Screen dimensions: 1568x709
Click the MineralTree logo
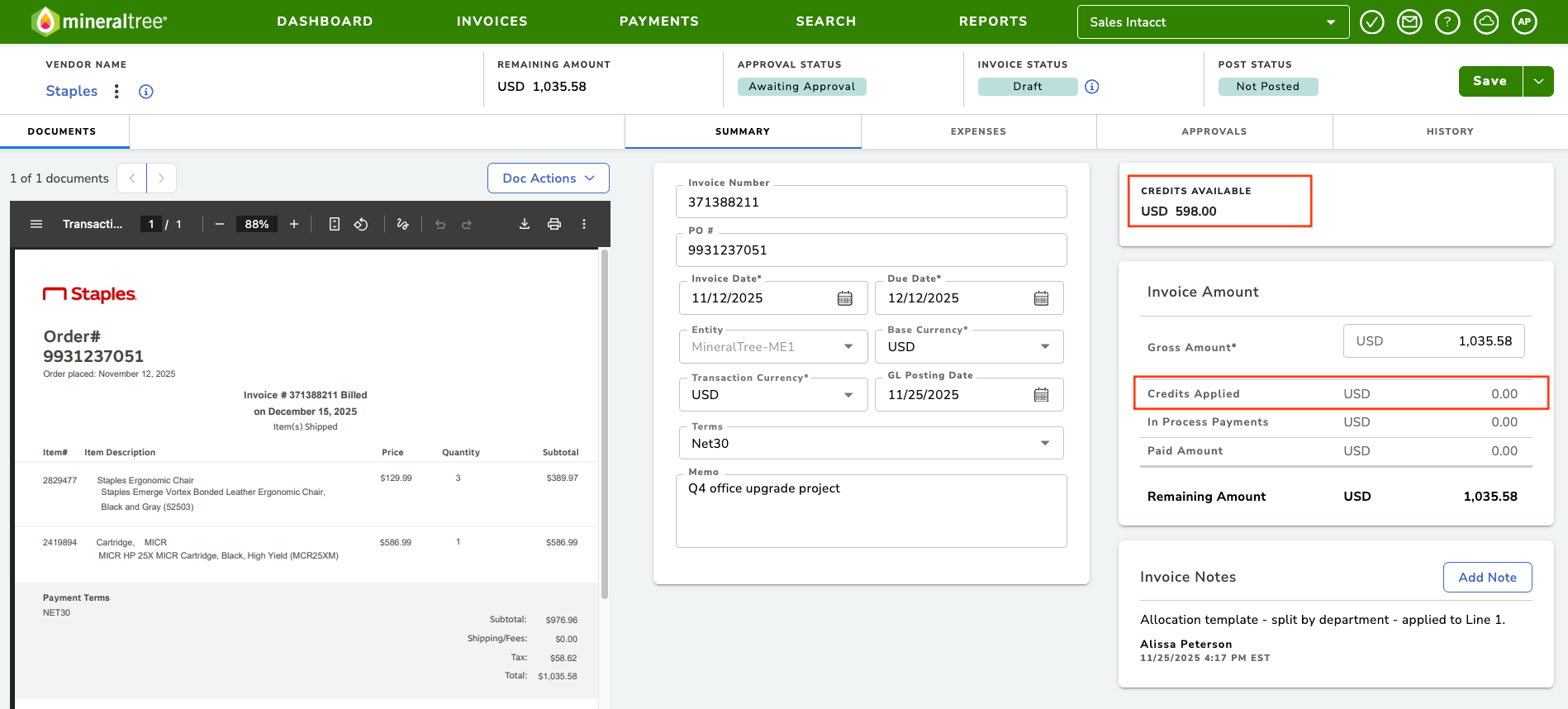[99, 21]
